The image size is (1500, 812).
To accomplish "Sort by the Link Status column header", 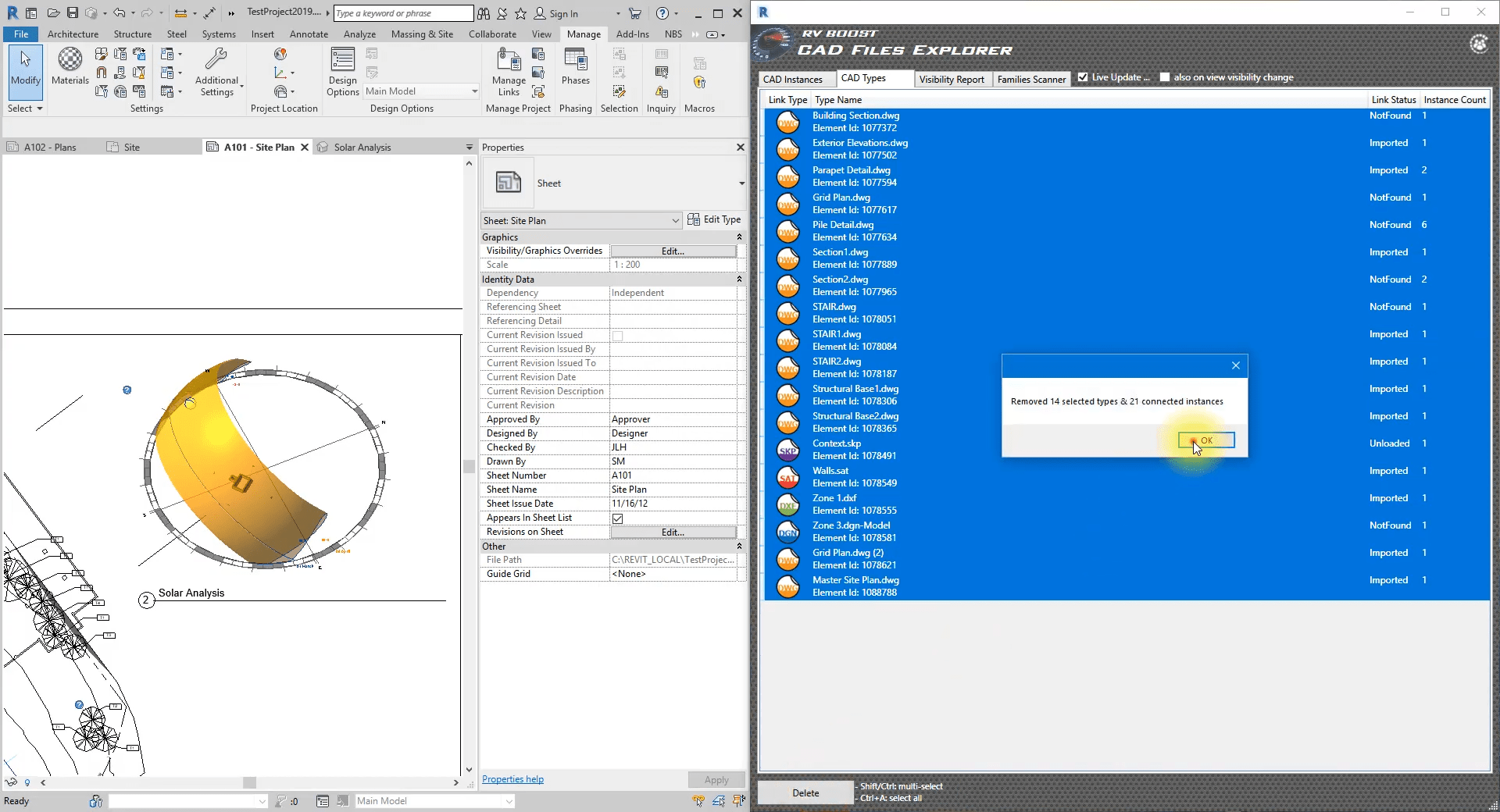I will click(x=1394, y=99).
